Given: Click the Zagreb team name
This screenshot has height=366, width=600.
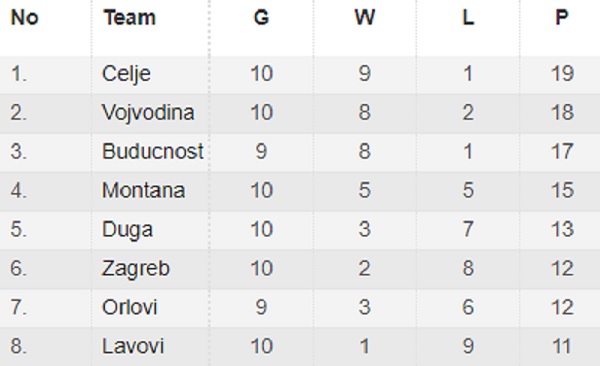Looking at the screenshot, I should click(135, 269).
